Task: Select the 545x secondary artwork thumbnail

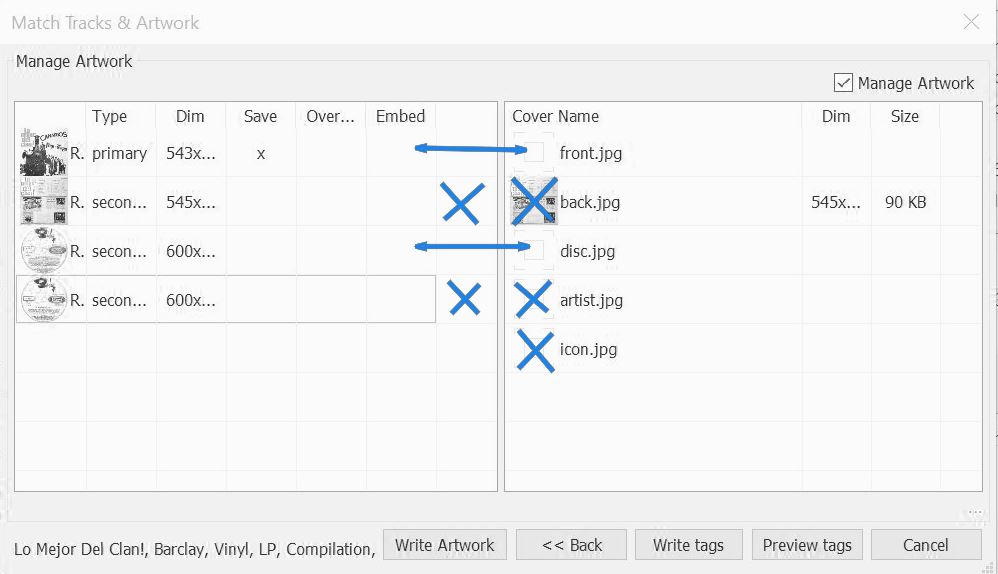Action: (43, 202)
